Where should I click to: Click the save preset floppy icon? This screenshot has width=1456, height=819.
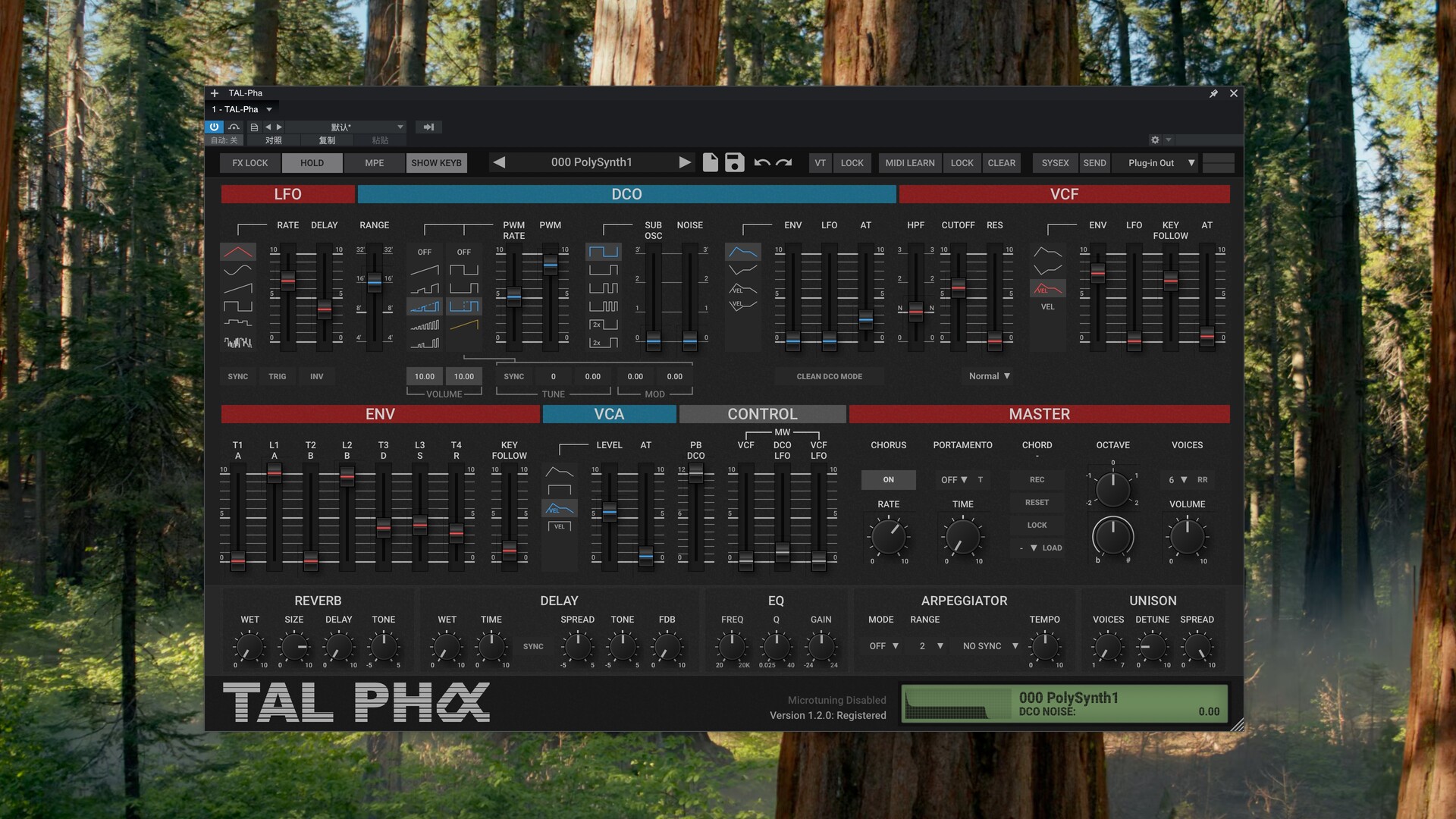coord(735,162)
